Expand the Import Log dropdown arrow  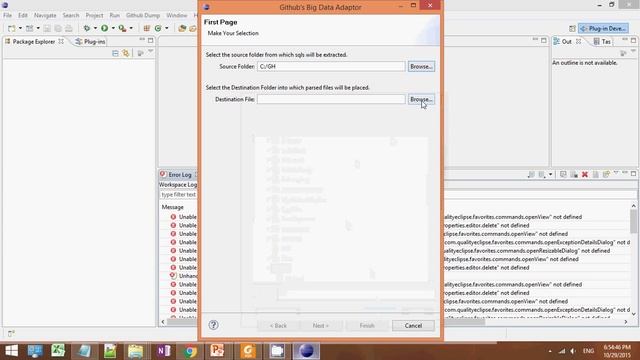[x=551, y=175]
